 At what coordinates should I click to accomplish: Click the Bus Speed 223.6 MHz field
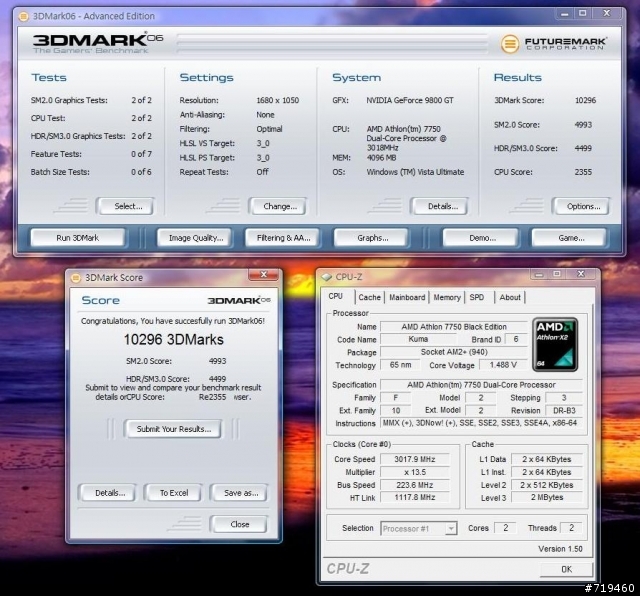pyautogui.click(x=415, y=485)
